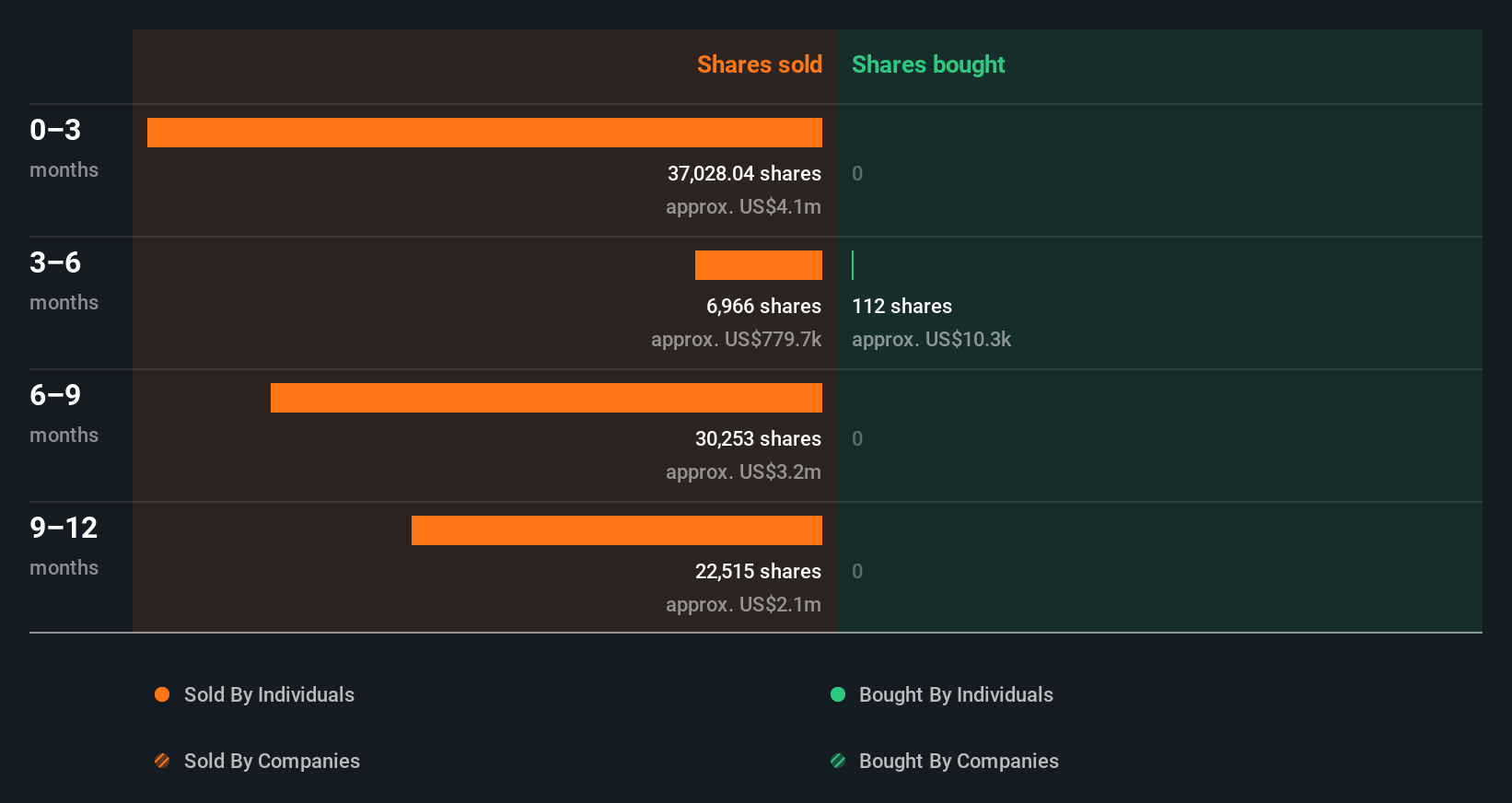Click the 22,515 shares value
The image size is (1512, 803).
[x=758, y=571]
